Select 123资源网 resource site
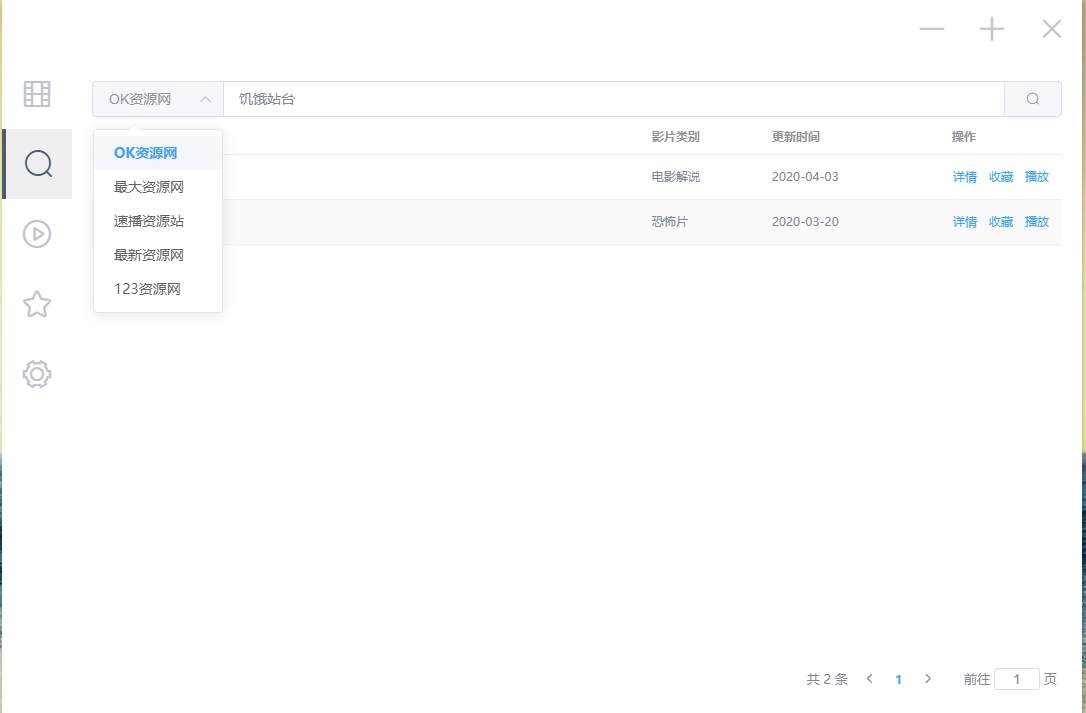1086x713 pixels. click(145, 288)
